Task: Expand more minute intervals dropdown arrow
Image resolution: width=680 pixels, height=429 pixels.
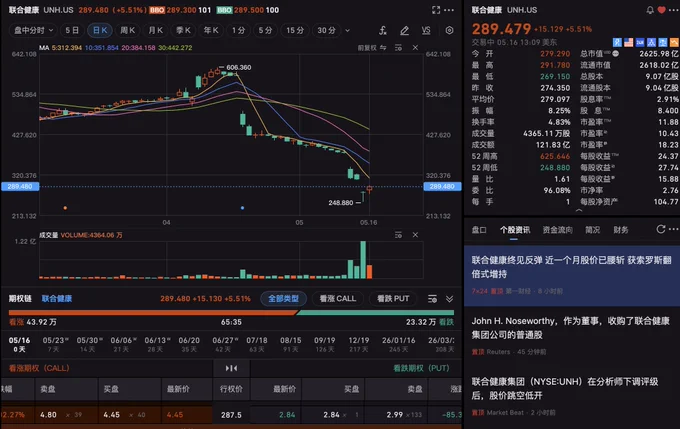Action: point(347,30)
